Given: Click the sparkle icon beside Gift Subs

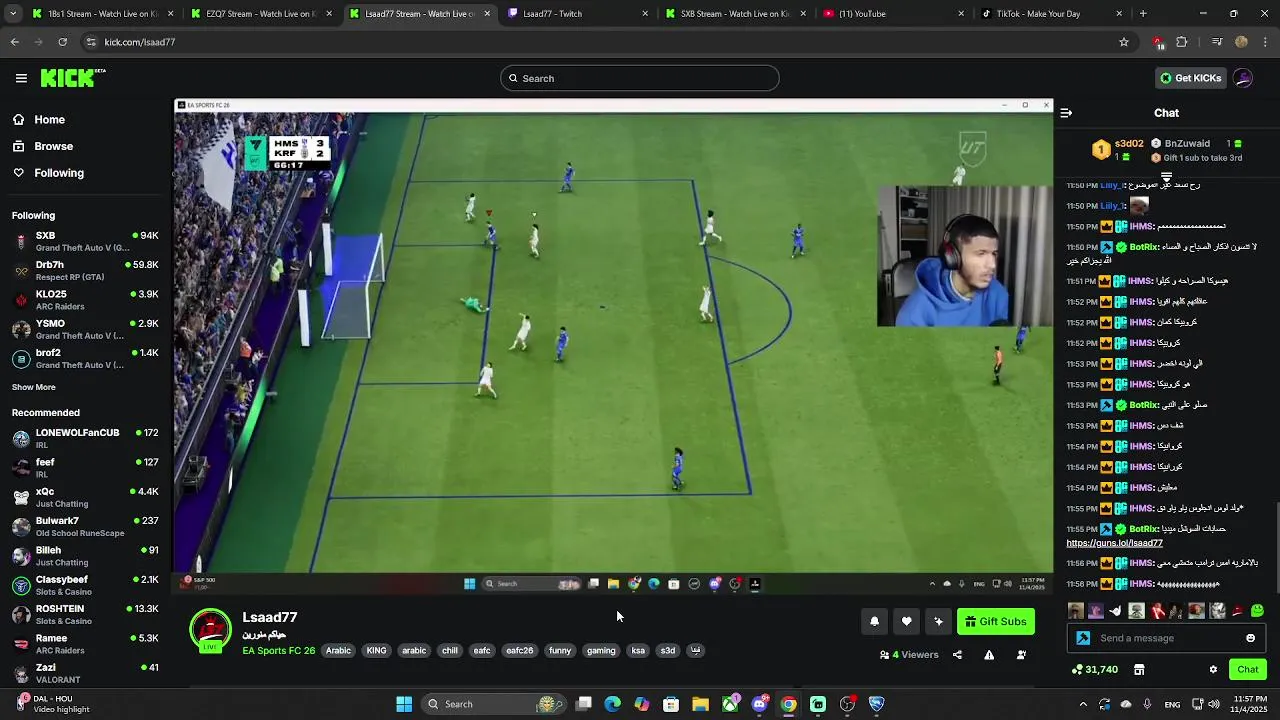Looking at the screenshot, I should point(938,621).
